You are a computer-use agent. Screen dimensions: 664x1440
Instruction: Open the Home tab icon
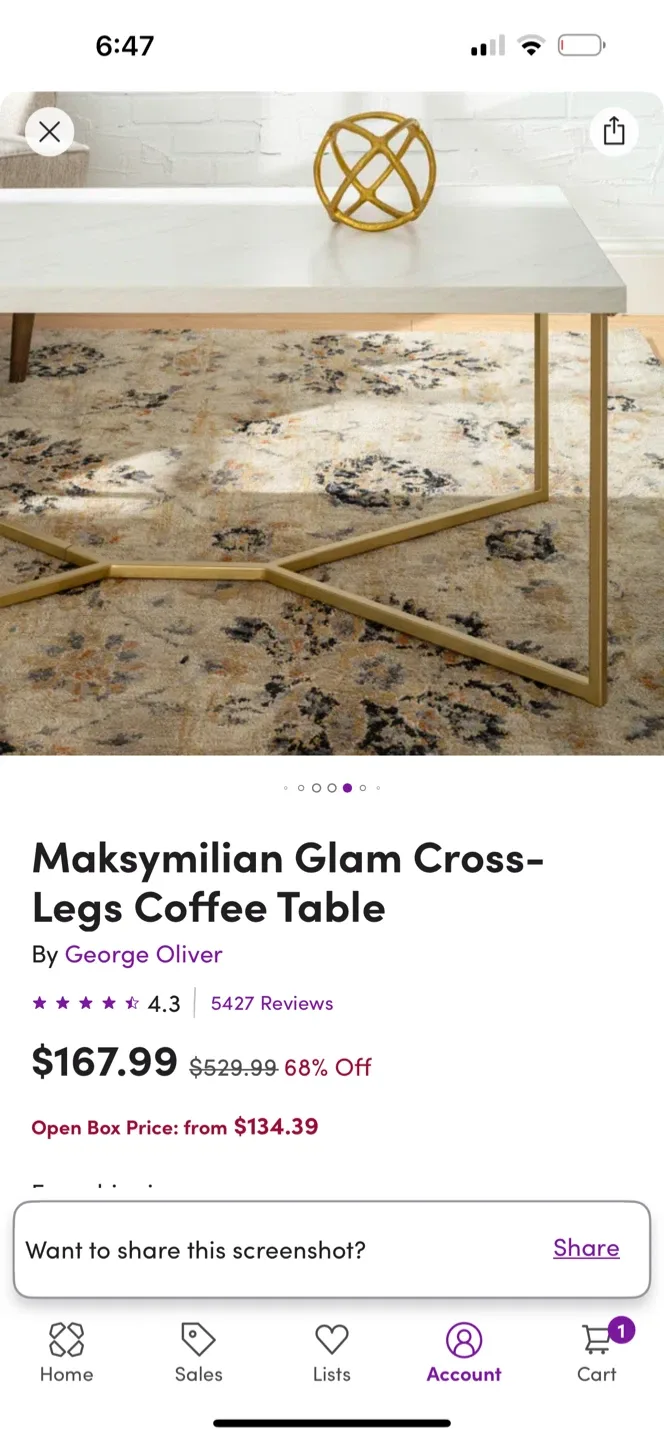[66, 1339]
